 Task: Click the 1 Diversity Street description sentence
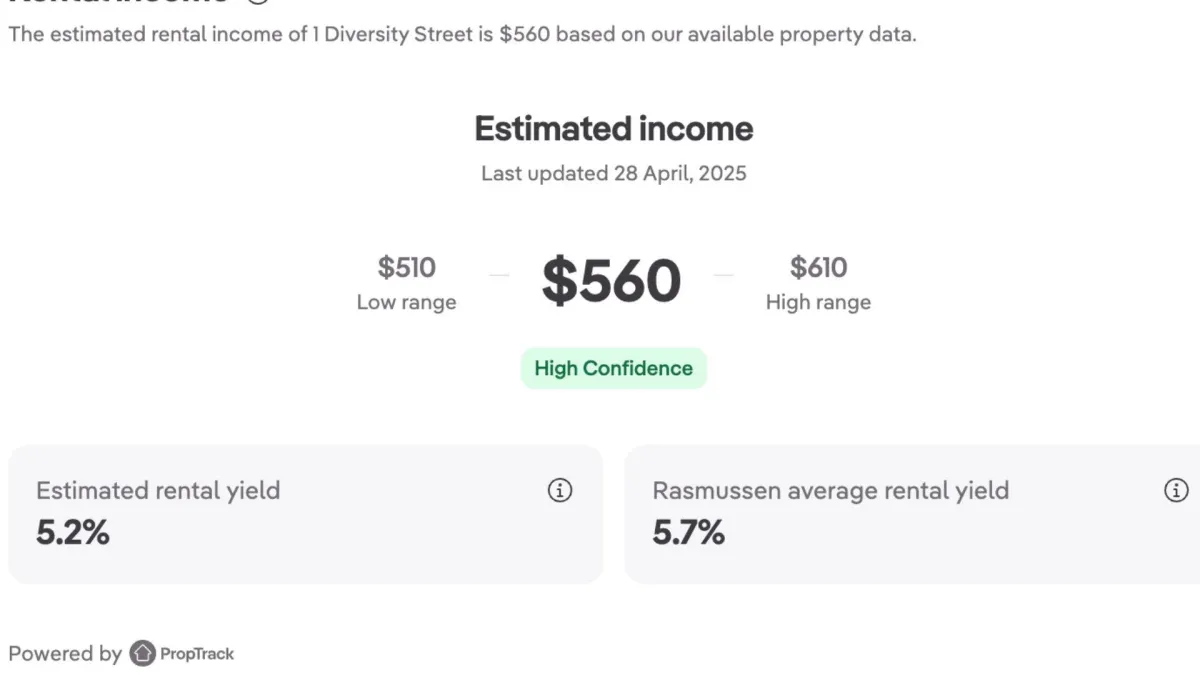[462, 34]
